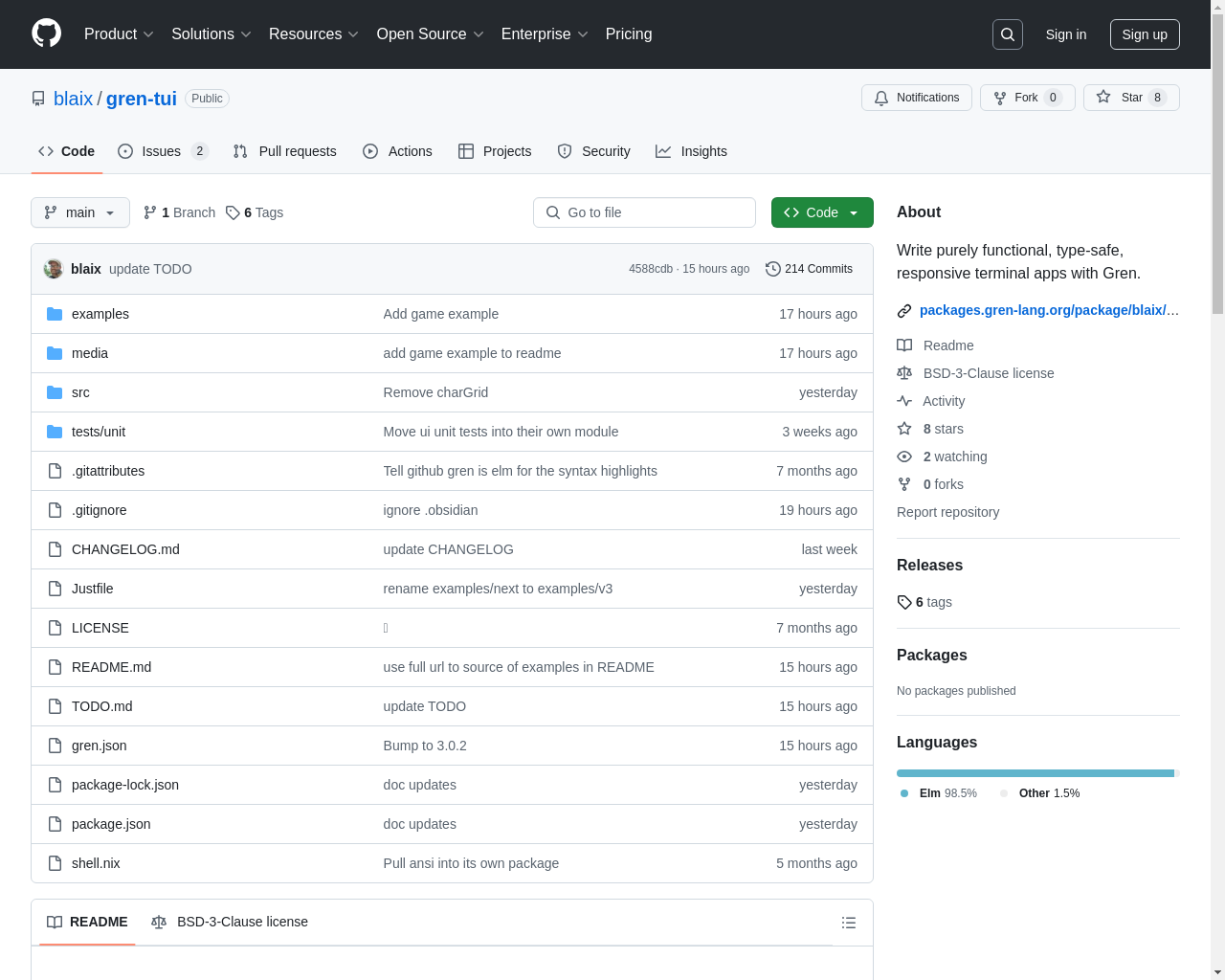Click the branch icon beside 1 Branch
This screenshot has width=1225, height=980.
click(x=150, y=212)
